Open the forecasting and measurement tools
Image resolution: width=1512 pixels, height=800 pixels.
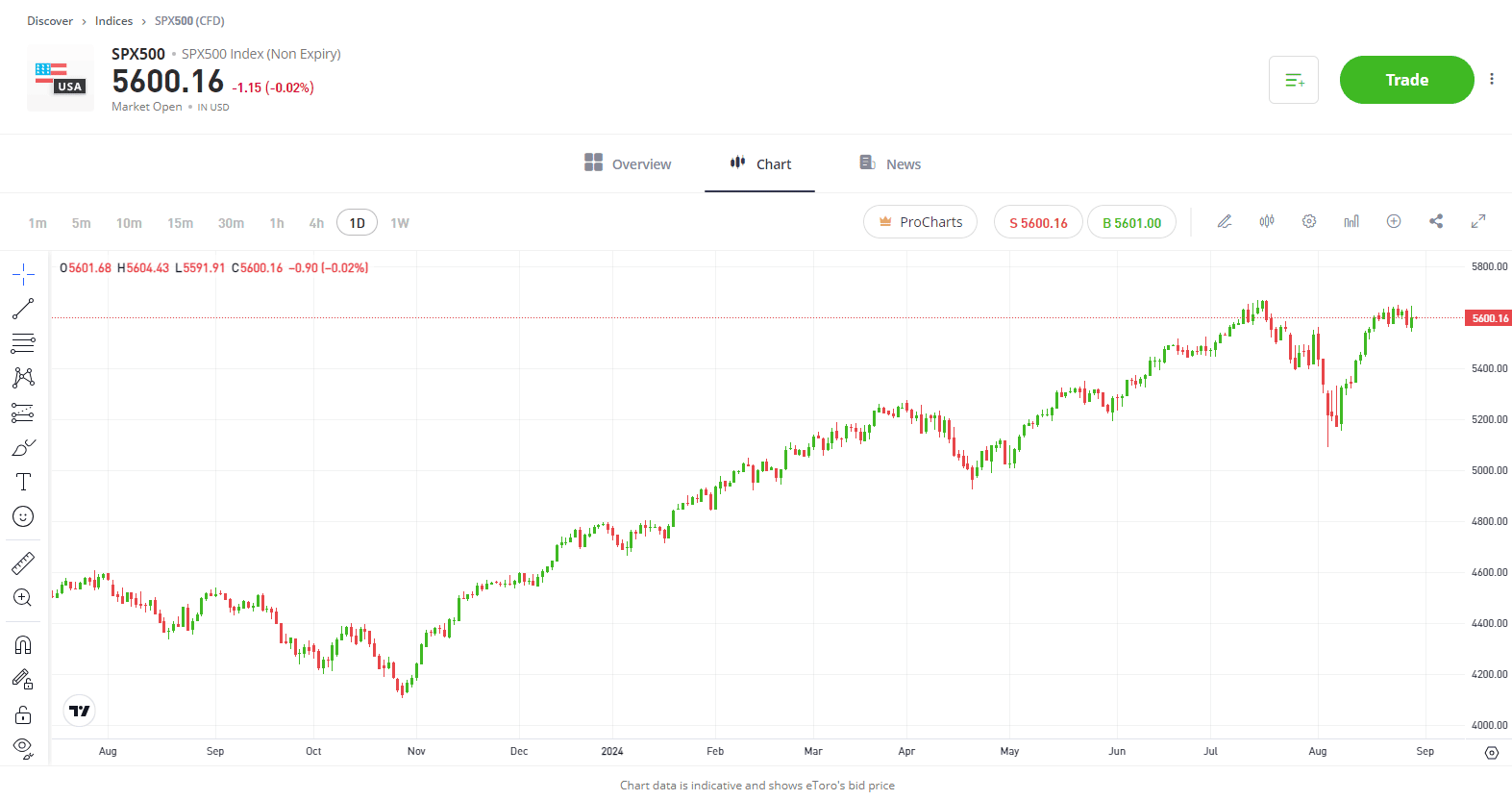tap(23, 412)
